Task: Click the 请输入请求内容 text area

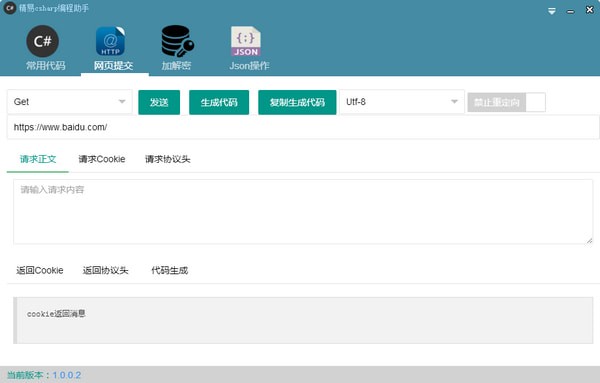Action: (x=303, y=212)
